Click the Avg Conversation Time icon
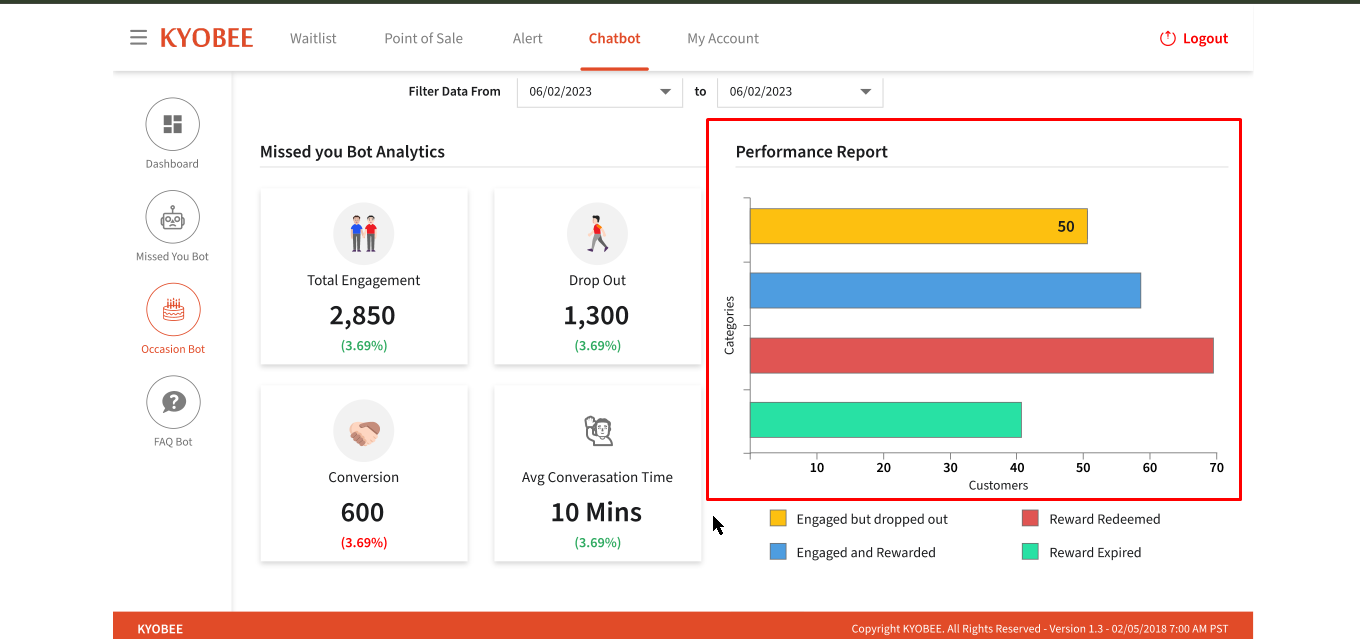The height and width of the screenshot is (639, 1360). (x=597, y=432)
